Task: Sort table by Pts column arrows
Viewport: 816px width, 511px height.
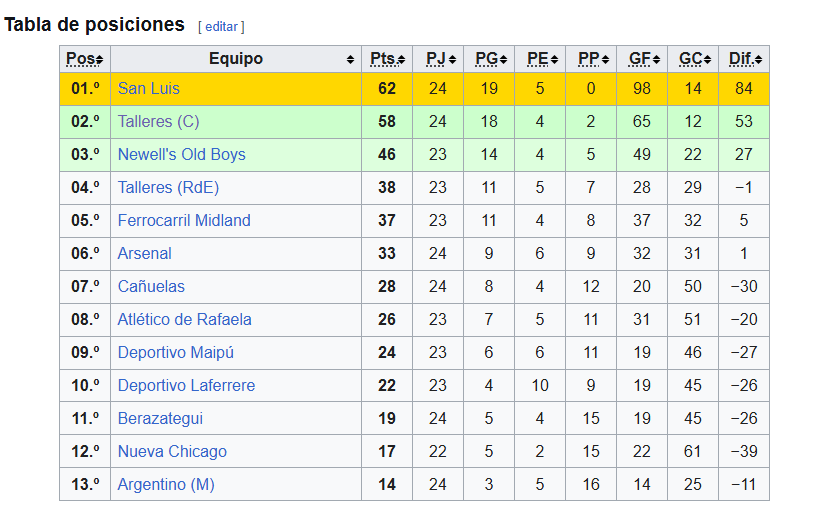Action: [x=401, y=59]
